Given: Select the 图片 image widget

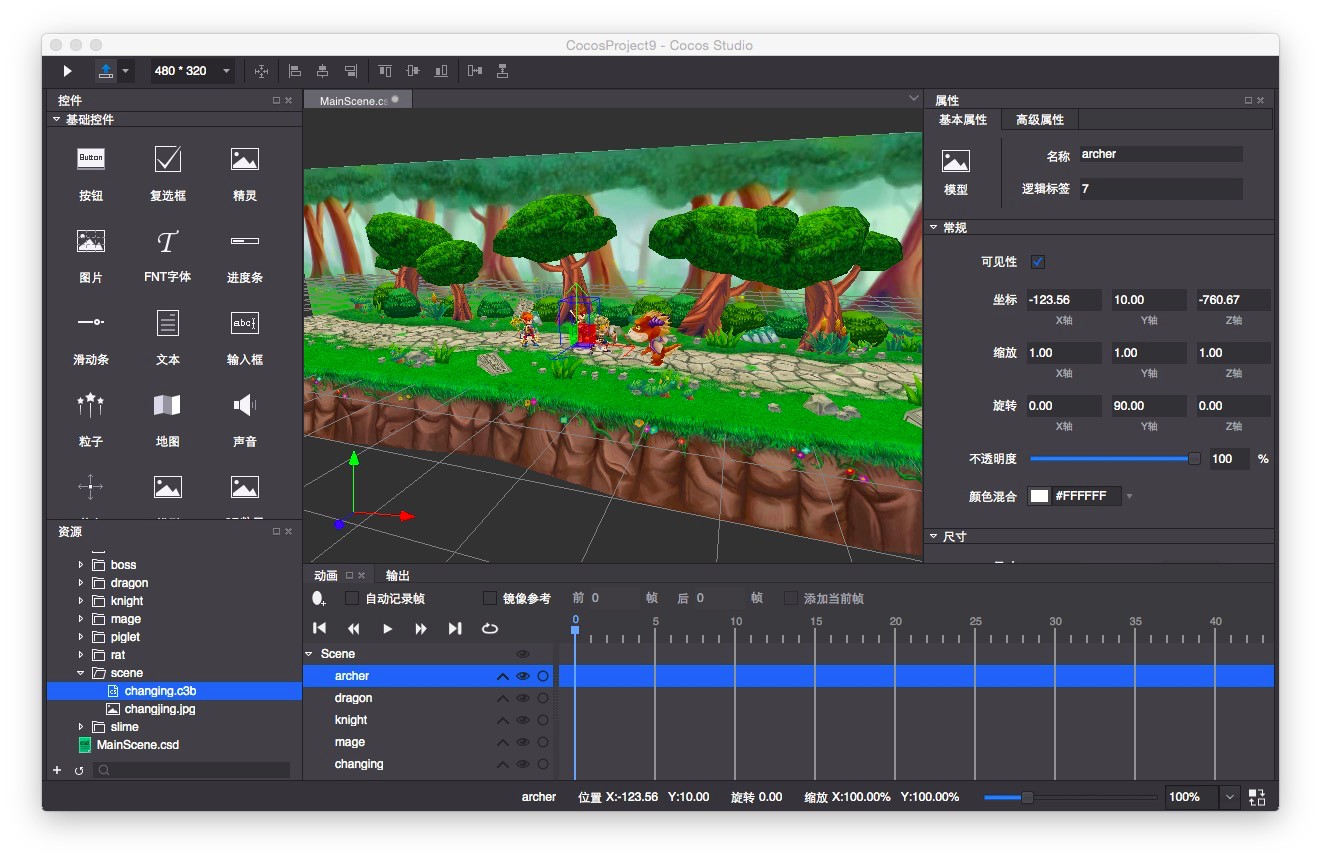Looking at the screenshot, I should (91, 255).
